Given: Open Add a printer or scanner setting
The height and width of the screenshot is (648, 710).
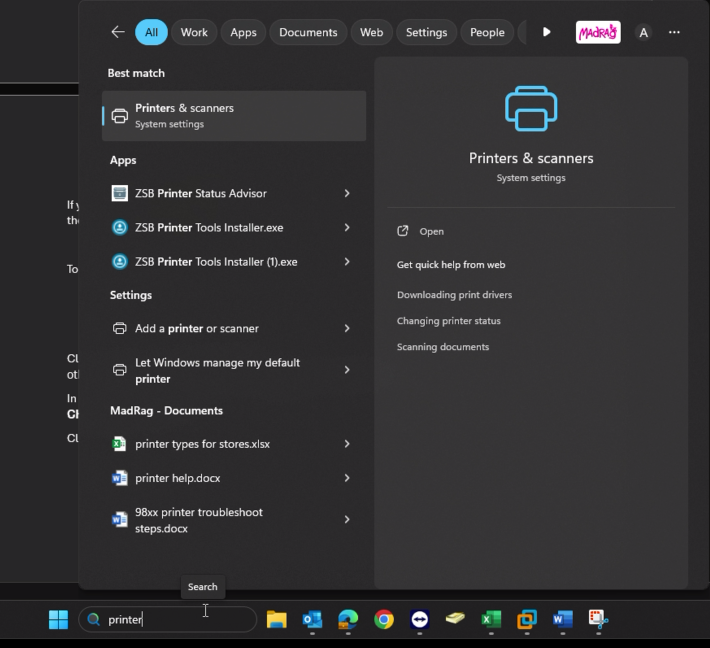Looking at the screenshot, I should [234, 328].
